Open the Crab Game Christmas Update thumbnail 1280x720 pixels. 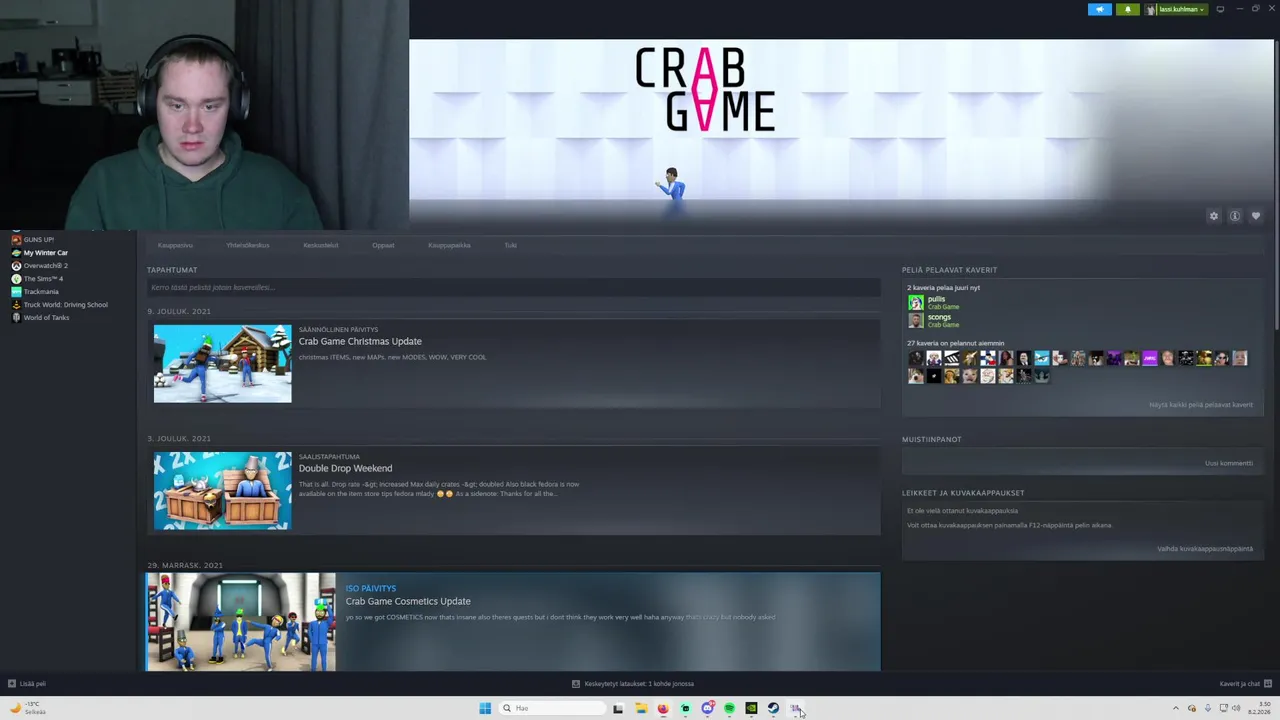coord(223,363)
